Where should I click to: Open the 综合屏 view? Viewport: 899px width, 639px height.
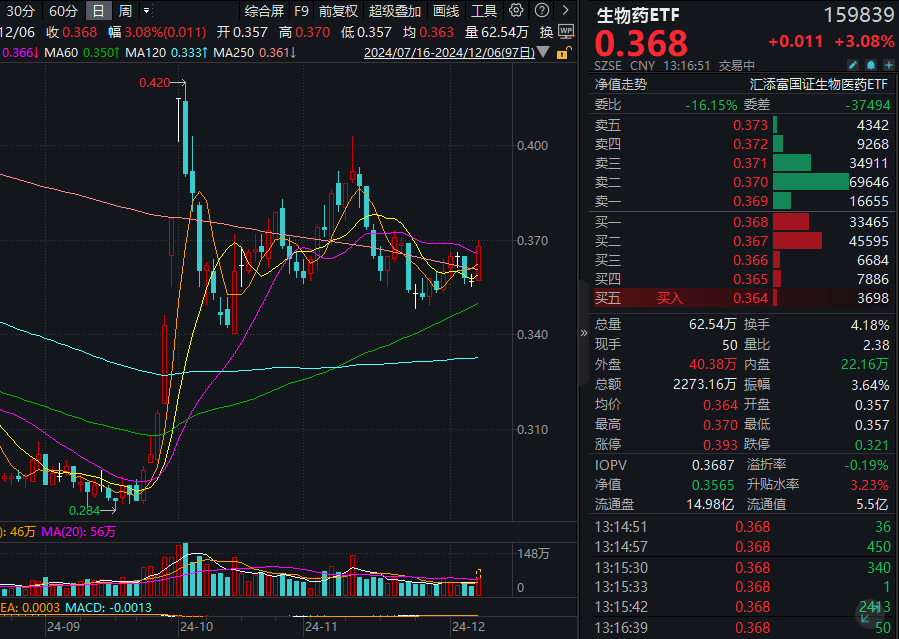pyautogui.click(x=264, y=11)
